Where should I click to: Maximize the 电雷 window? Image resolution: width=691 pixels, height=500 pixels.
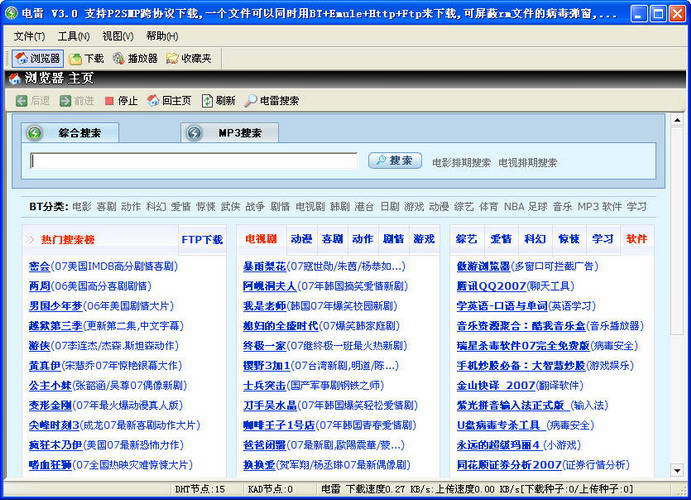(658, 14)
